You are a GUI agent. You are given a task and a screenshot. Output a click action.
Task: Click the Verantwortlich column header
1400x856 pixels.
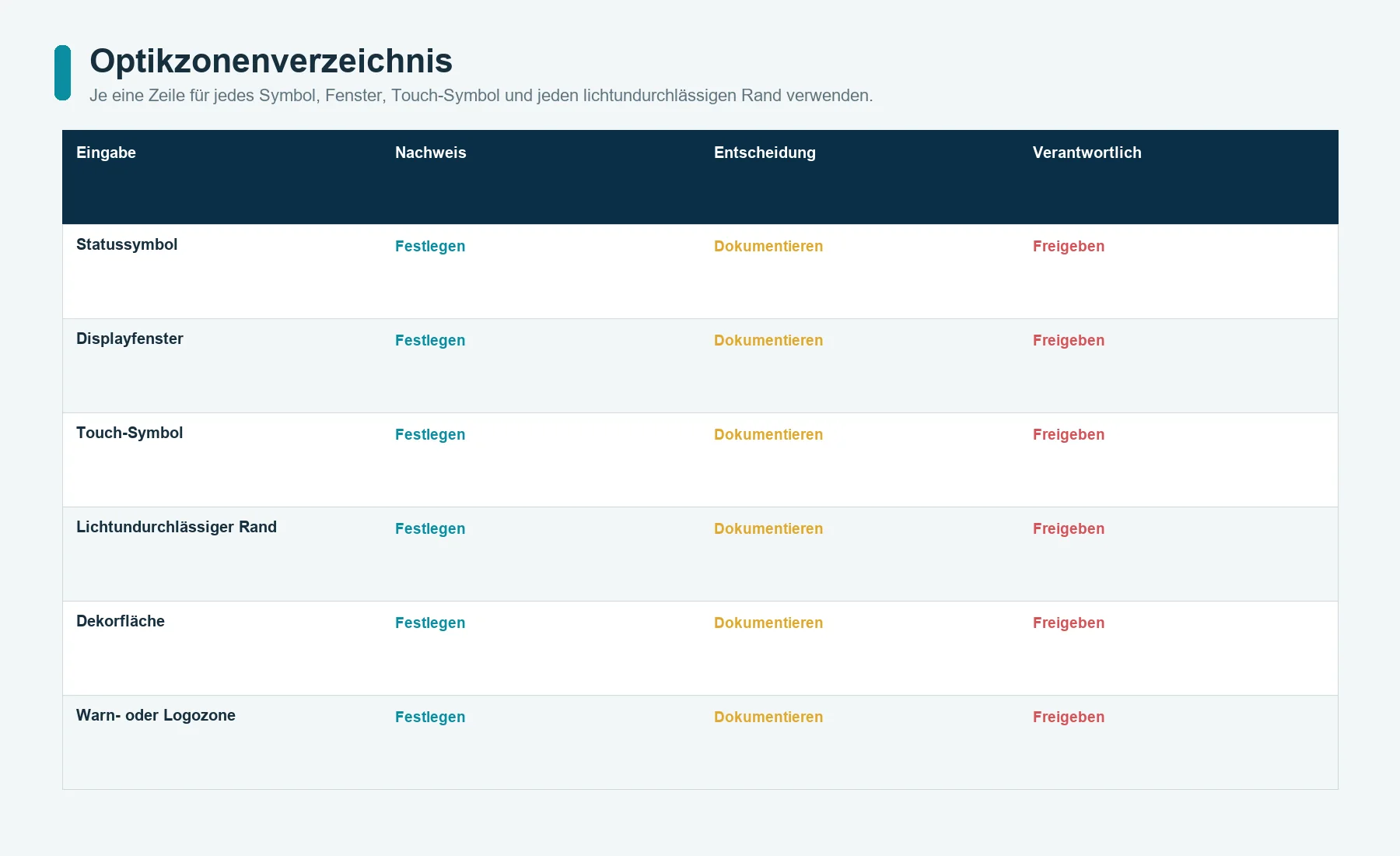tap(1087, 153)
